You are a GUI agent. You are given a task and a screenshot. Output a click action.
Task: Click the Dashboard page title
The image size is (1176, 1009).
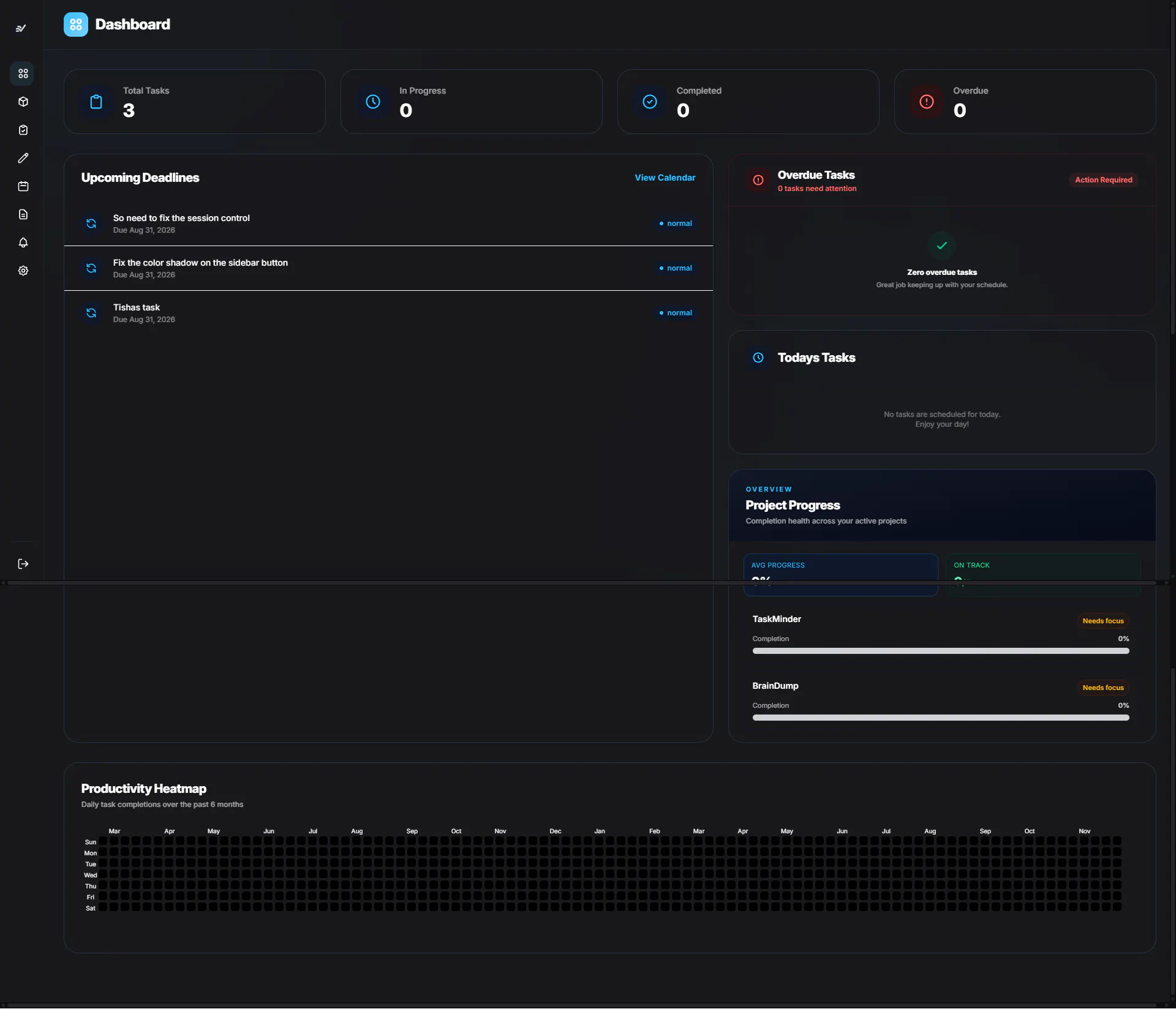133,24
